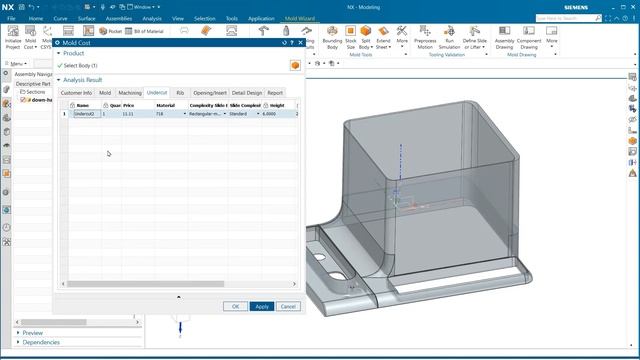
Task: Click the Pocket tool icon
Action: [111, 31]
